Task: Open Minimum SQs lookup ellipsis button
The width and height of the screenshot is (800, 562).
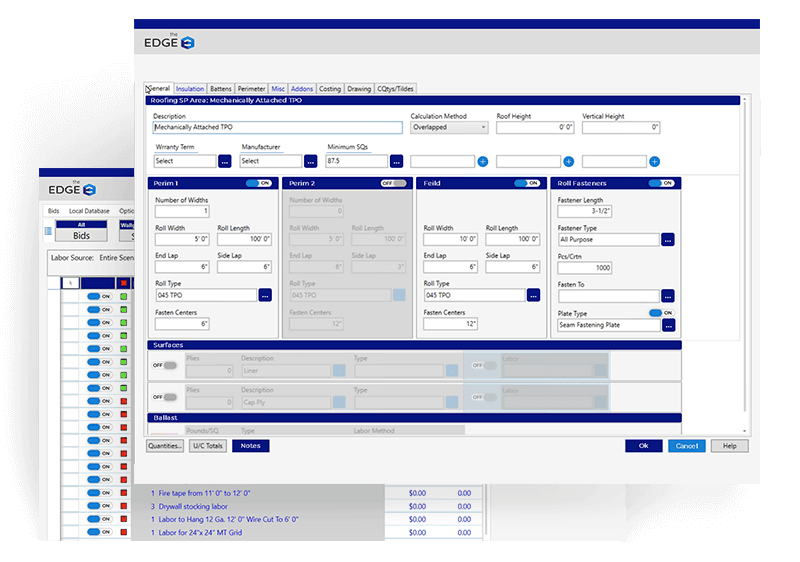Action: click(396, 162)
